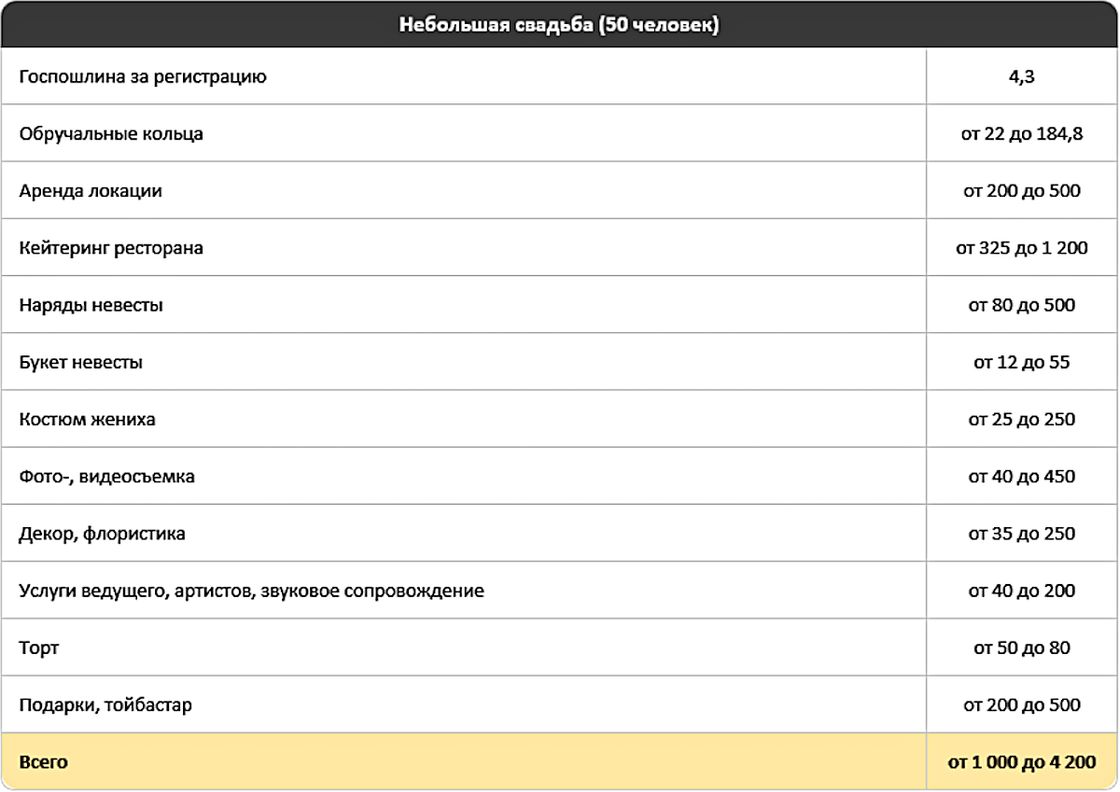Click the value "от 40 до 450"
Image resolution: width=1120 pixels, height=792 pixels.
pyautogui.click(x=1021, y=476)
